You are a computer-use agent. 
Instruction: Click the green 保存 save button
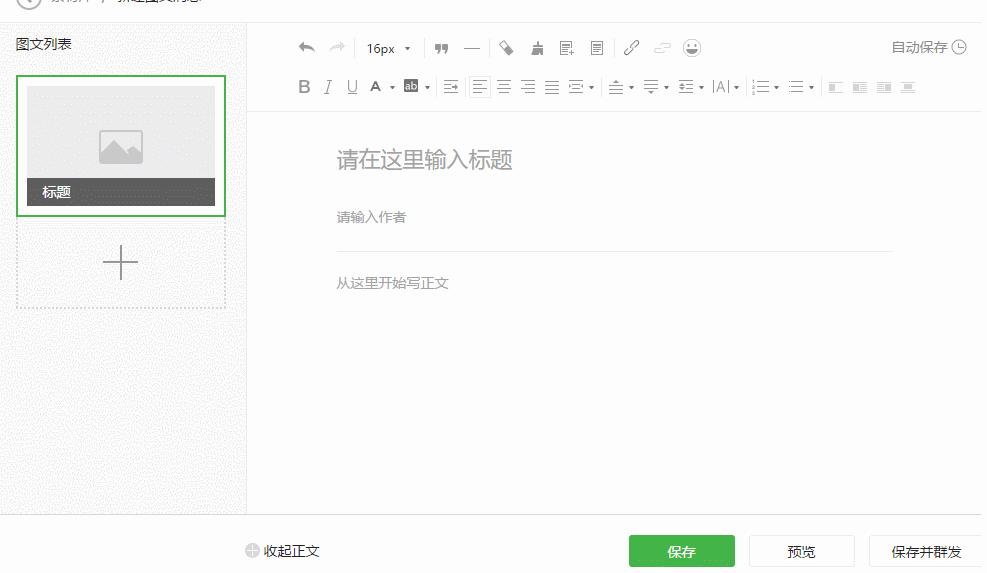point(682,552)
